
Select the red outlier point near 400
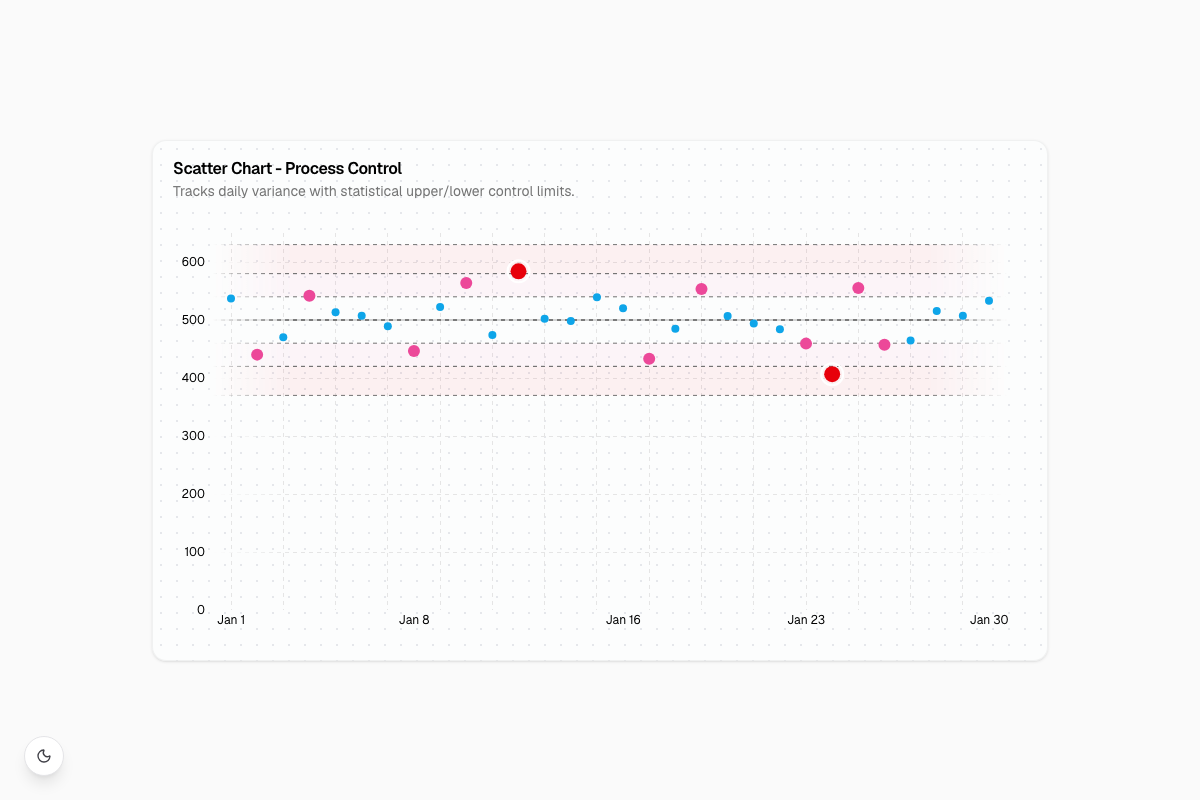(832, 374)
